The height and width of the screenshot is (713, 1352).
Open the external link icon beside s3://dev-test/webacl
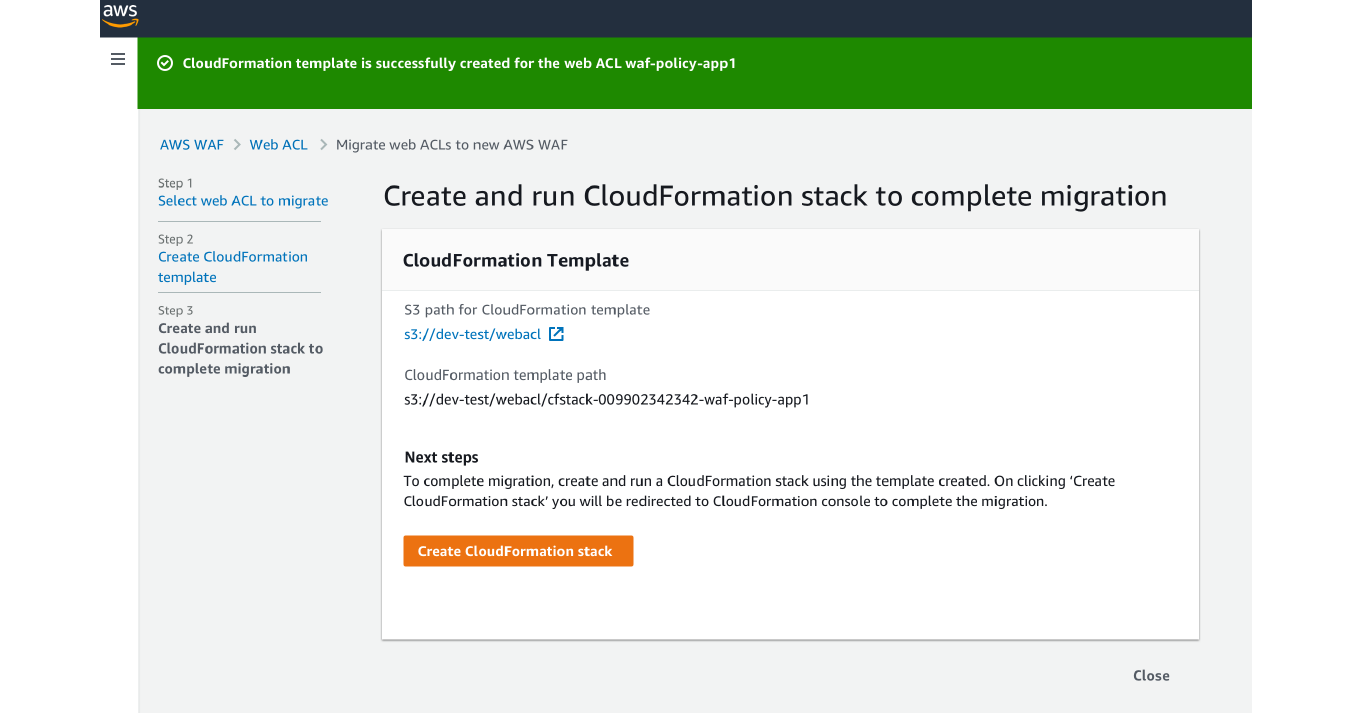point(556,334)
